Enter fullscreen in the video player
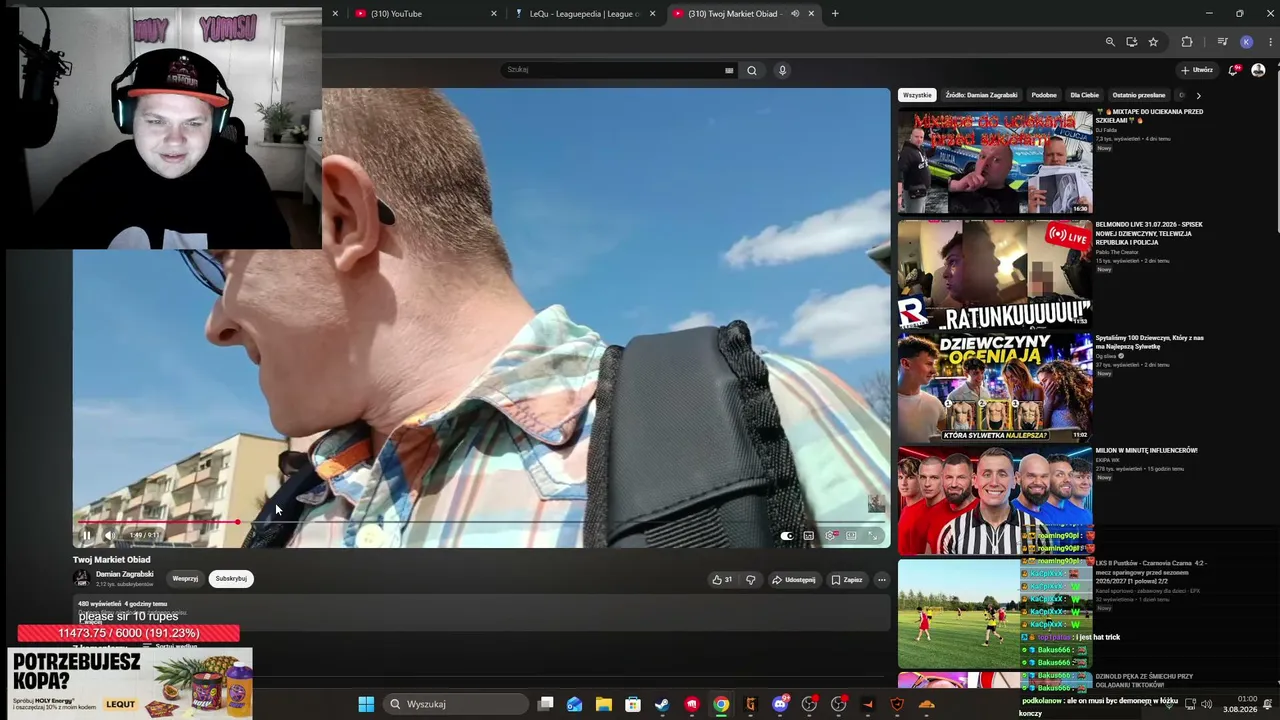This screenshot has height=720, width=1280. coord(873,536)
